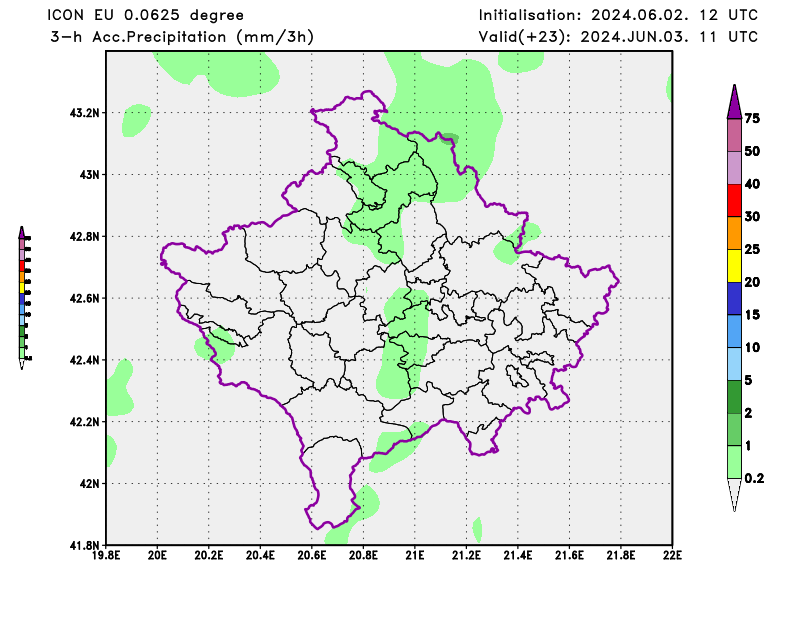
Task: Click the yellow 20-25 mm legend swatch
Action: pyautogui.click(x=734, y=266)
